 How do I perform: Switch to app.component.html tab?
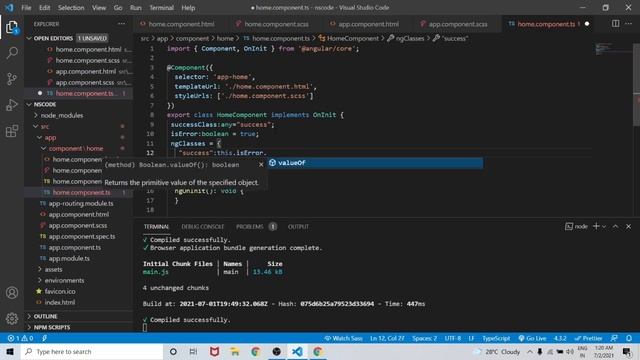click(x=369, y=24)
